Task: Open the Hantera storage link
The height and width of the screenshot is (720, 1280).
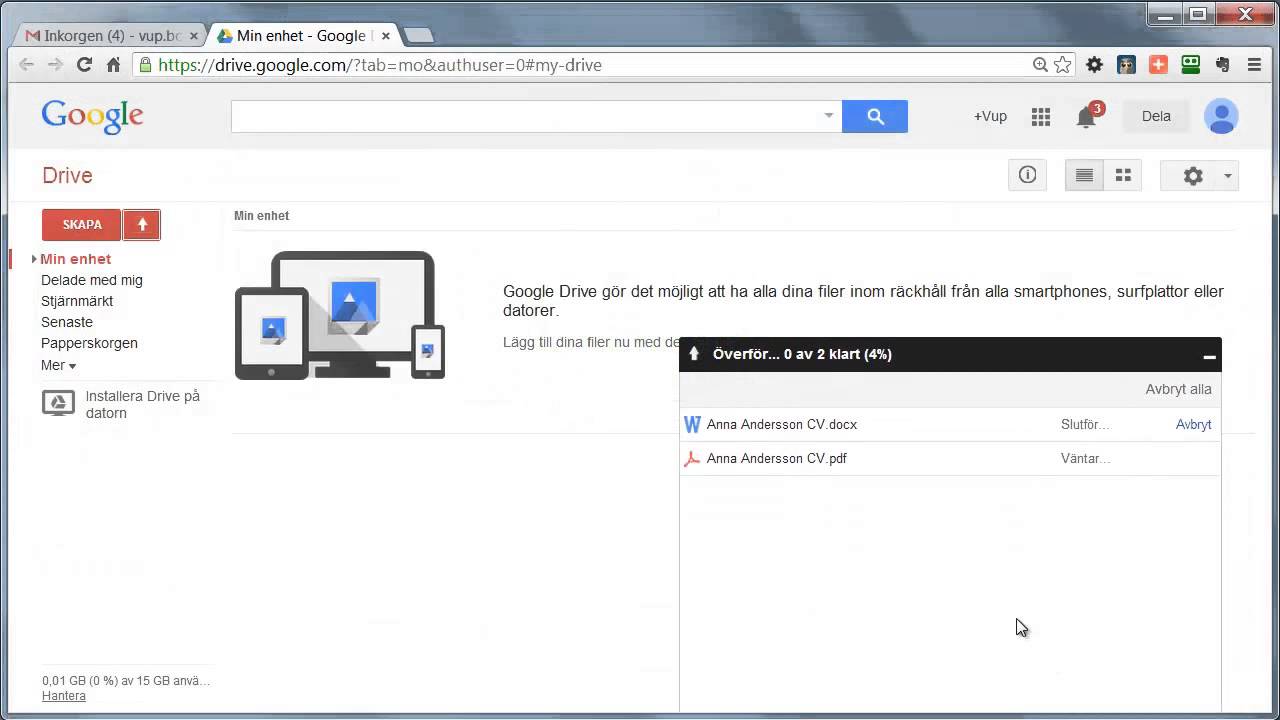Action: pyautogui.click(x=64, y=696)
